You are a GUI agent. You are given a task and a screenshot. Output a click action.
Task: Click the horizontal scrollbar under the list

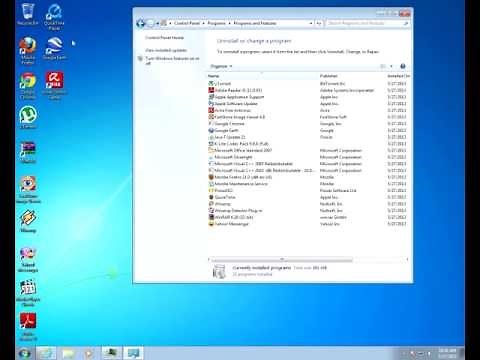[282, 259]
